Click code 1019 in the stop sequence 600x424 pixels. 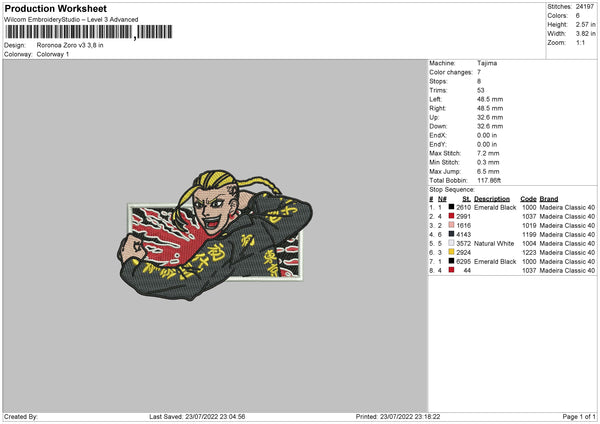click(x=529, y=225)
